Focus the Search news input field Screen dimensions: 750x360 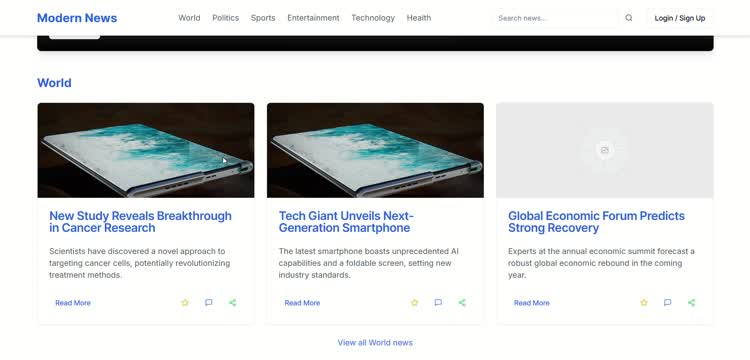point(555,18)
